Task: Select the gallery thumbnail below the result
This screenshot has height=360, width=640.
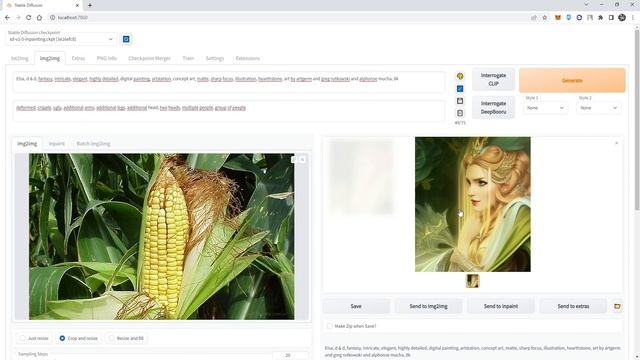Action: click(472, 281)
